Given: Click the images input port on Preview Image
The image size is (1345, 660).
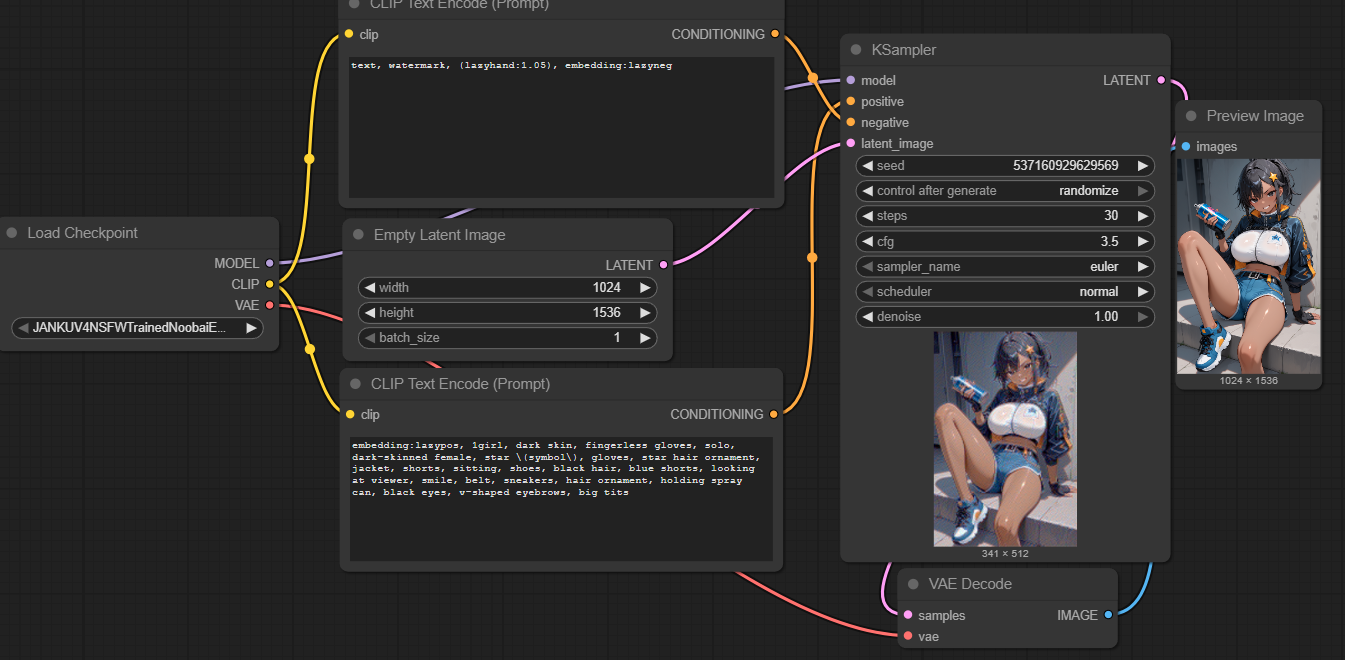Looking at the screenshot, I should coord(1186,146).
